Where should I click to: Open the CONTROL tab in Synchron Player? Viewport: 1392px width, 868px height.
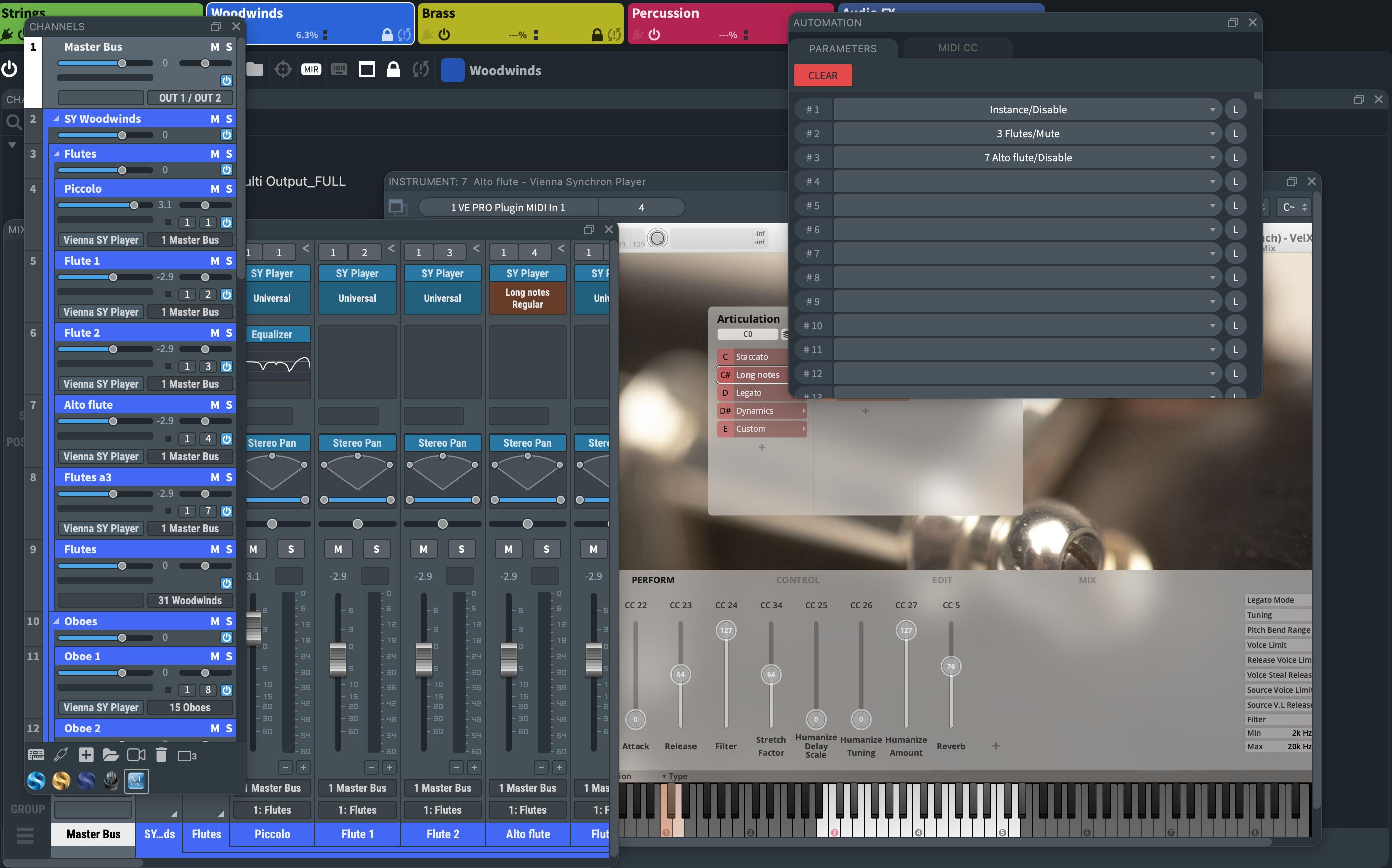pyautogui.click(x=797, y=580)
